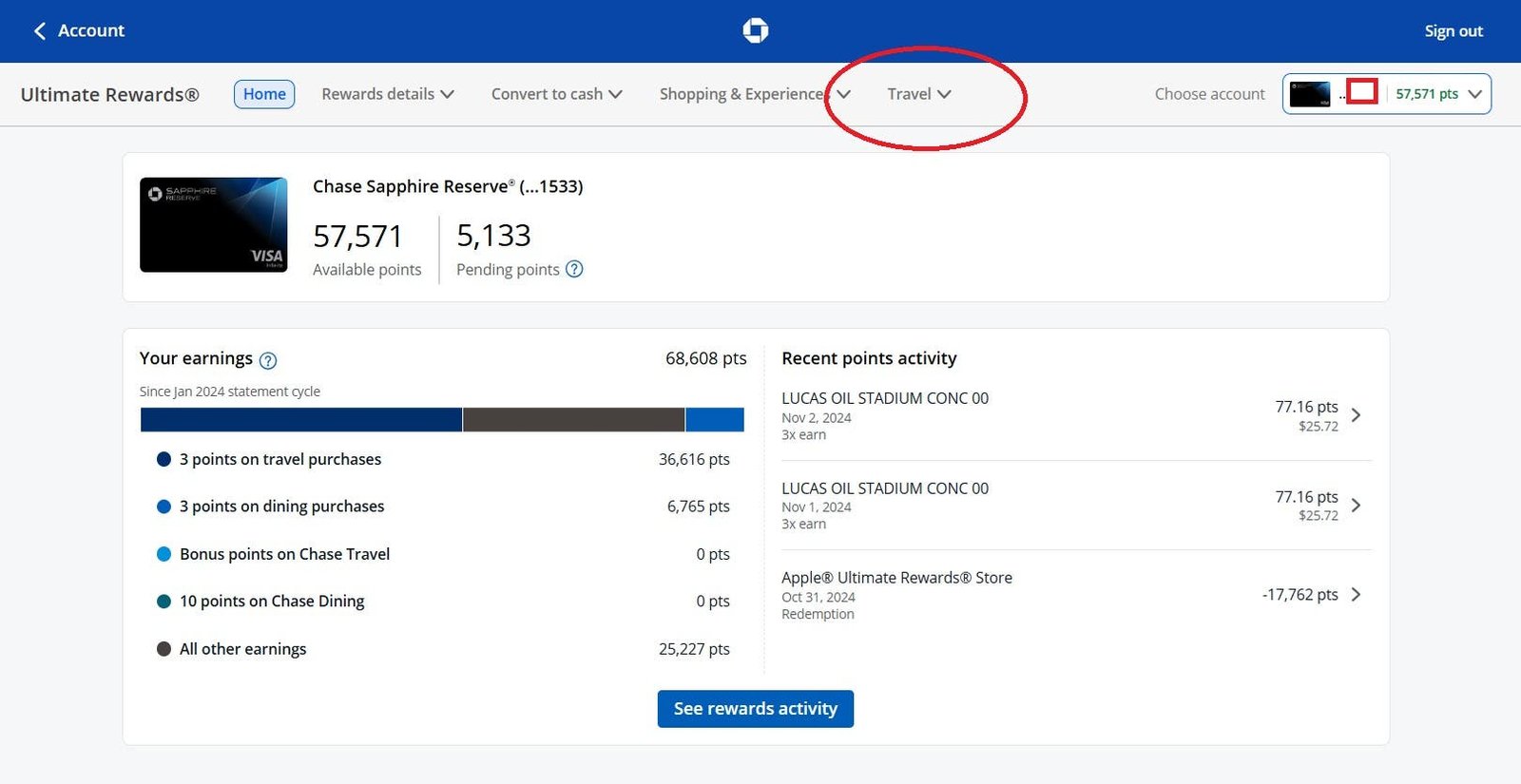The width and height of the screenshot is (1521, 784).
Task: Click '3 points on travel purchases' text
Action: (x=280, y=459)
